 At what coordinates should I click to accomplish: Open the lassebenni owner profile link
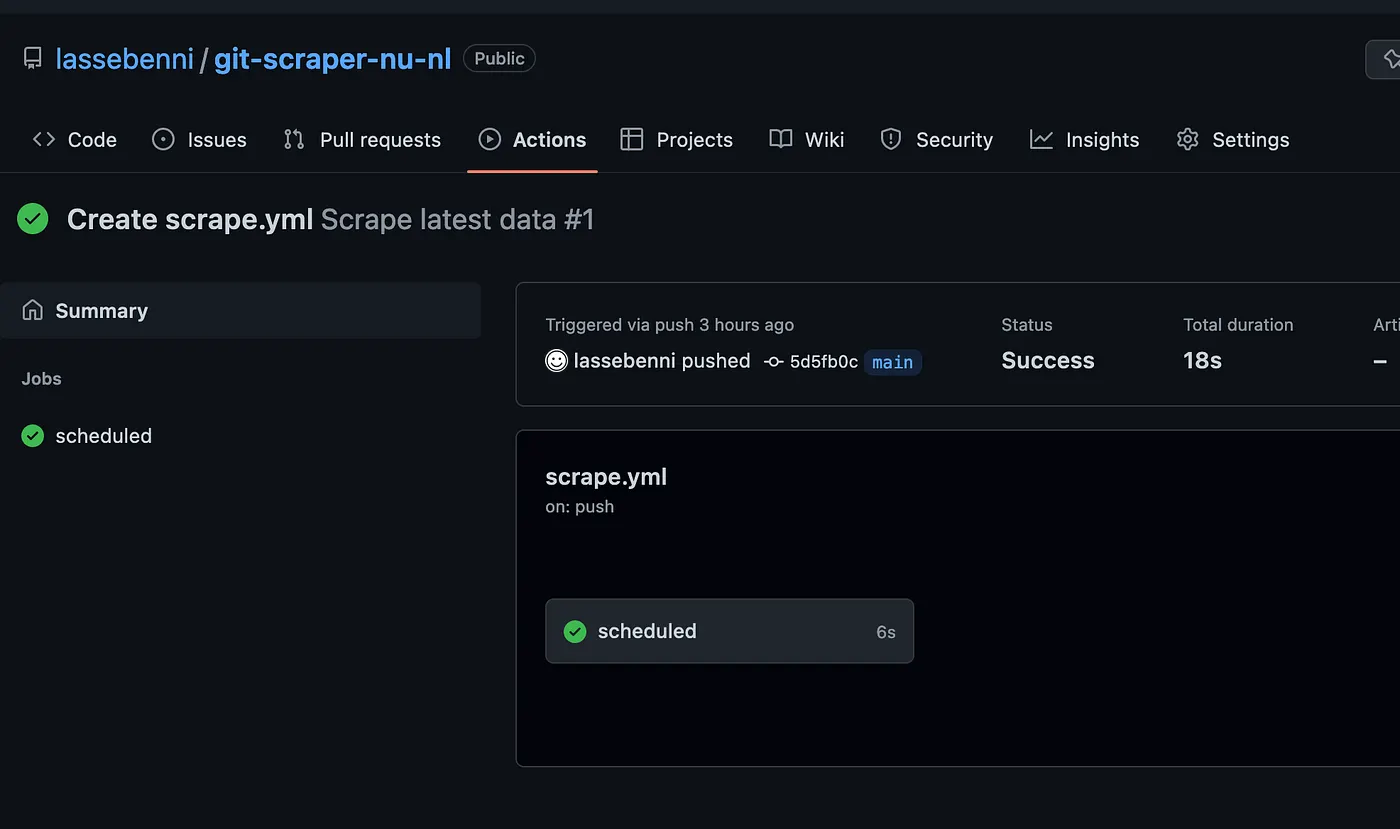tap(125, 59)
